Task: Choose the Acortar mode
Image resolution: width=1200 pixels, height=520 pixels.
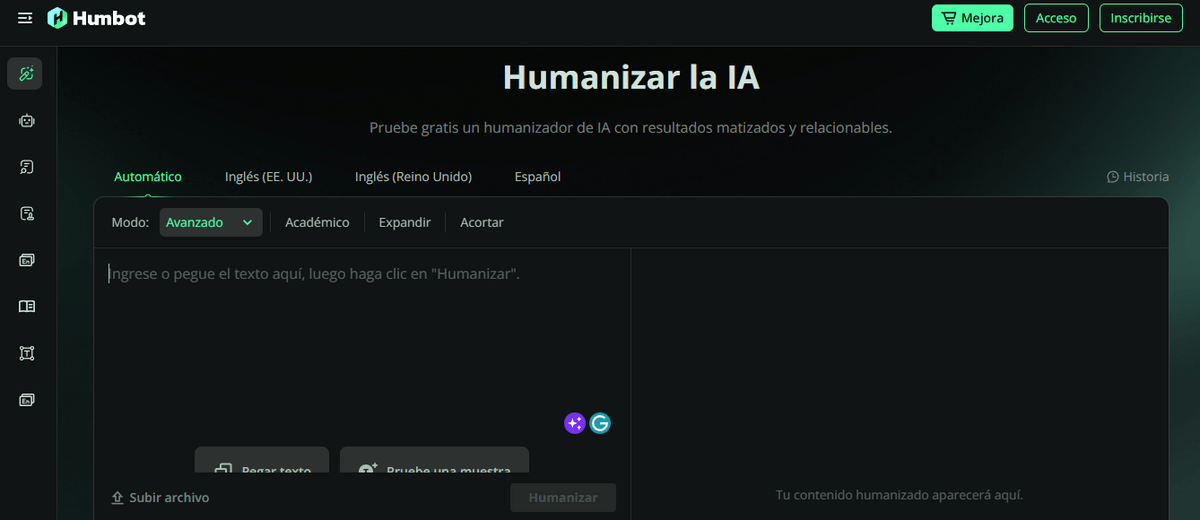Action: pos(481,222)
